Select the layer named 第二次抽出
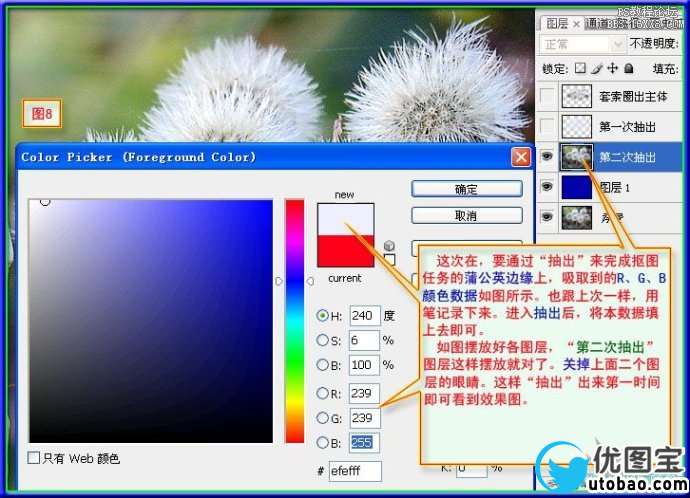This screenshot has height=498, width=690. pyautogui.click(x=628, y=157)
